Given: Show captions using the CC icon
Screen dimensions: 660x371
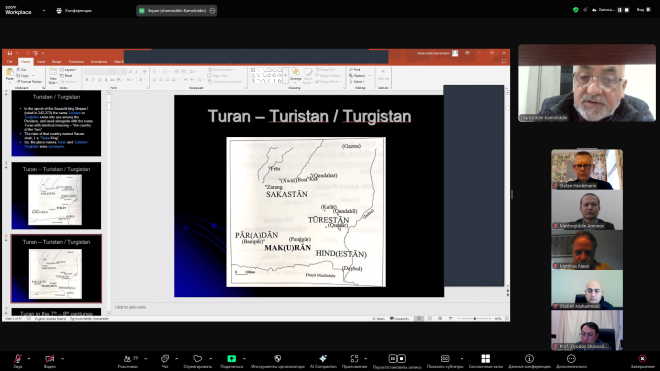Looking at the screenshot, I should click(x=445, y=359).
